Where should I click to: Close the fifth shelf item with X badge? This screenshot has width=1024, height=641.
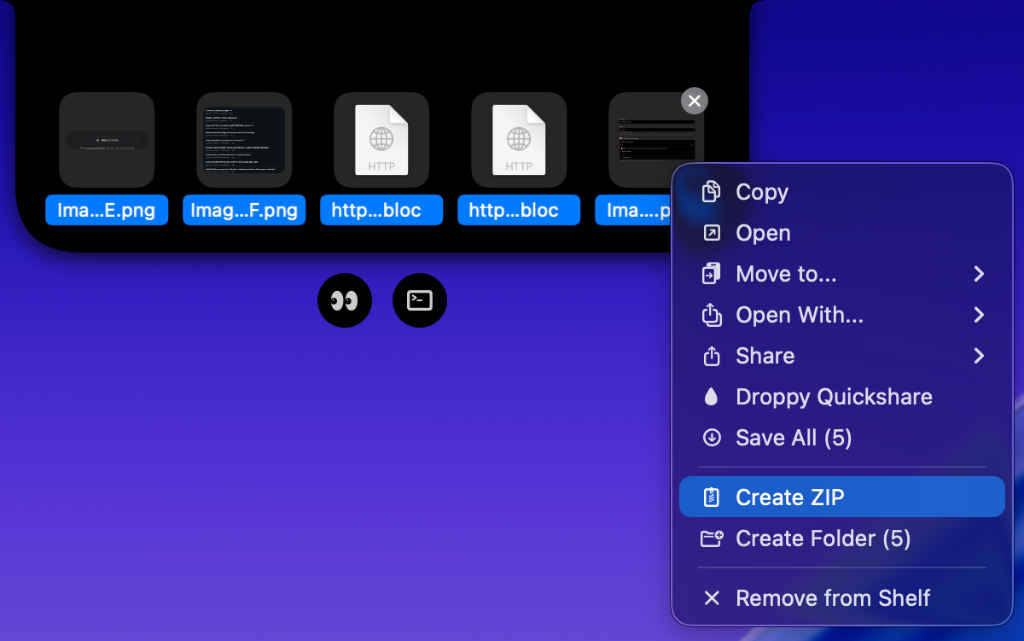coord(694,100)
